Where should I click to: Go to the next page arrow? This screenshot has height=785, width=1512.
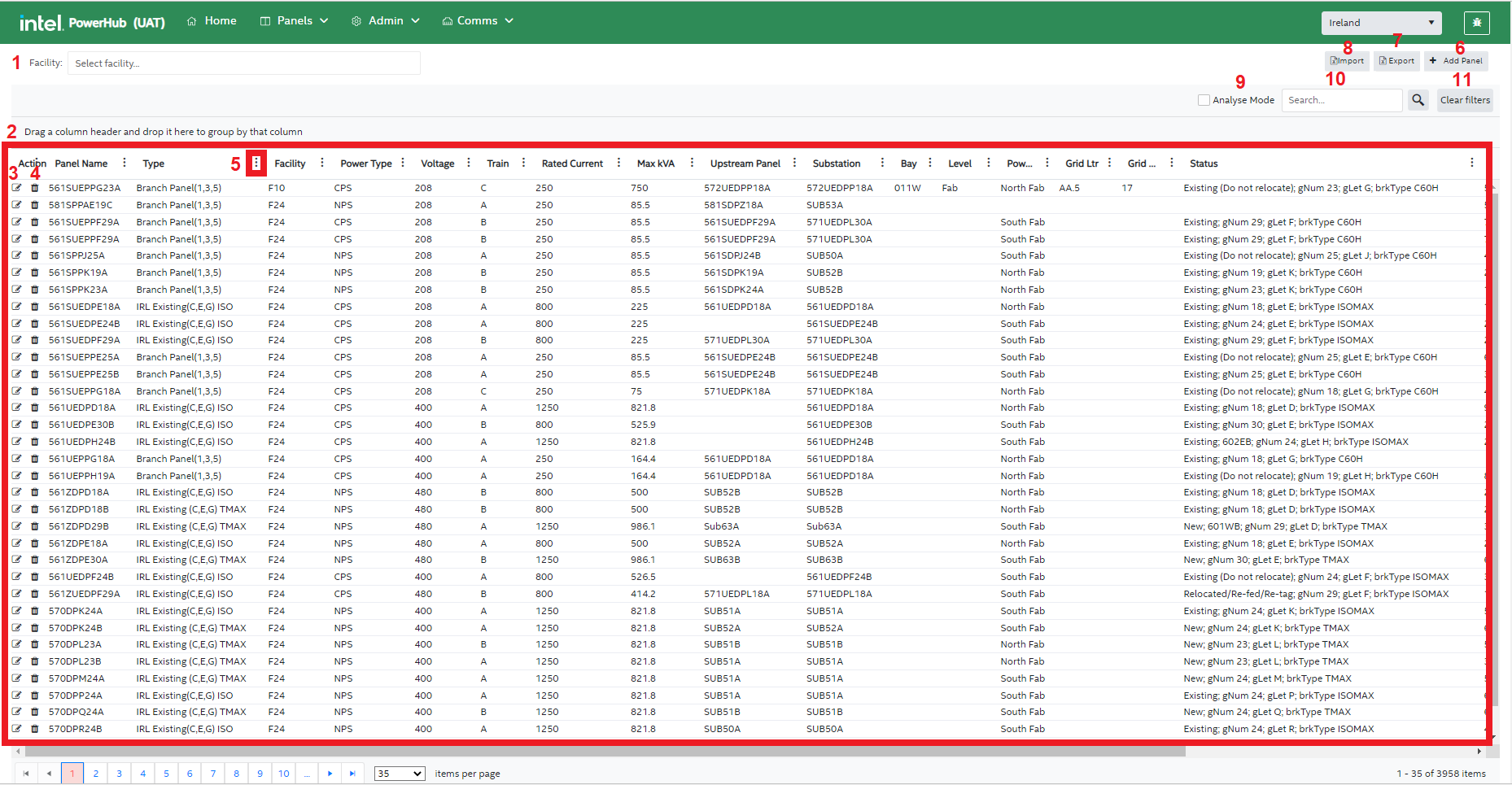(330, 774)
